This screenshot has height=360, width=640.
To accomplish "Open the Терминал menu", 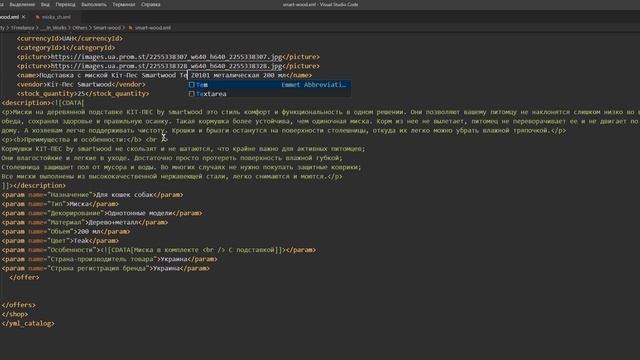I will point(124,4).
